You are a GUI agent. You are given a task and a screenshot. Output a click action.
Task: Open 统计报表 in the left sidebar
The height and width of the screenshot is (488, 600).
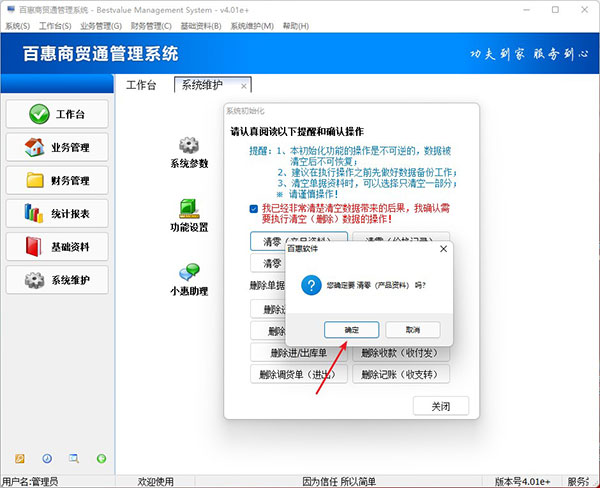click(x=57, y=214)
